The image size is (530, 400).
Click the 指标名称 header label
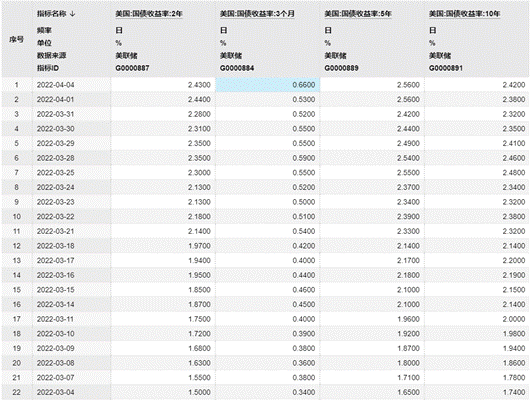click(x=51, y=14)
